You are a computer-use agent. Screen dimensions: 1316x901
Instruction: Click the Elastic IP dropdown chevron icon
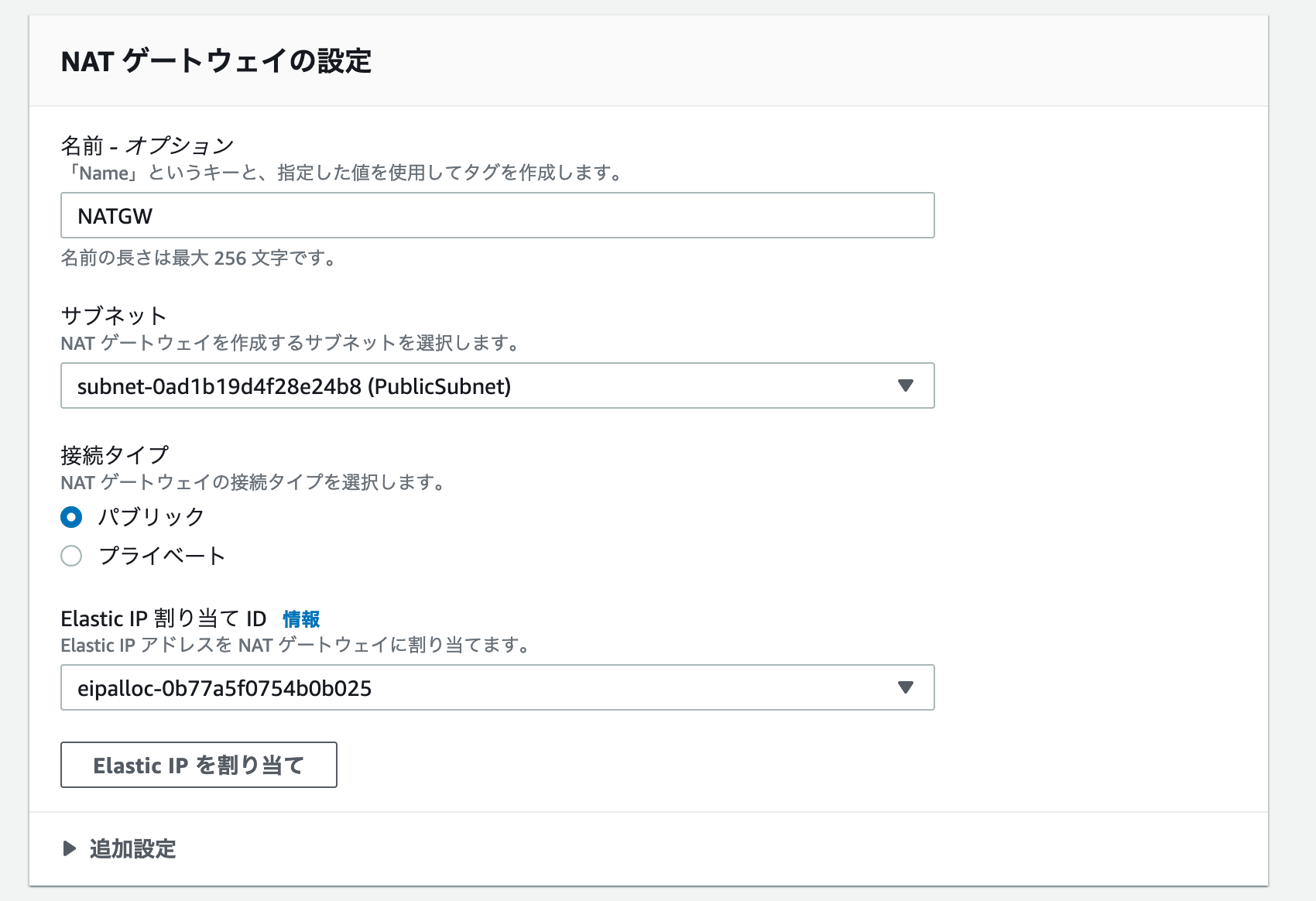(907, 687)
